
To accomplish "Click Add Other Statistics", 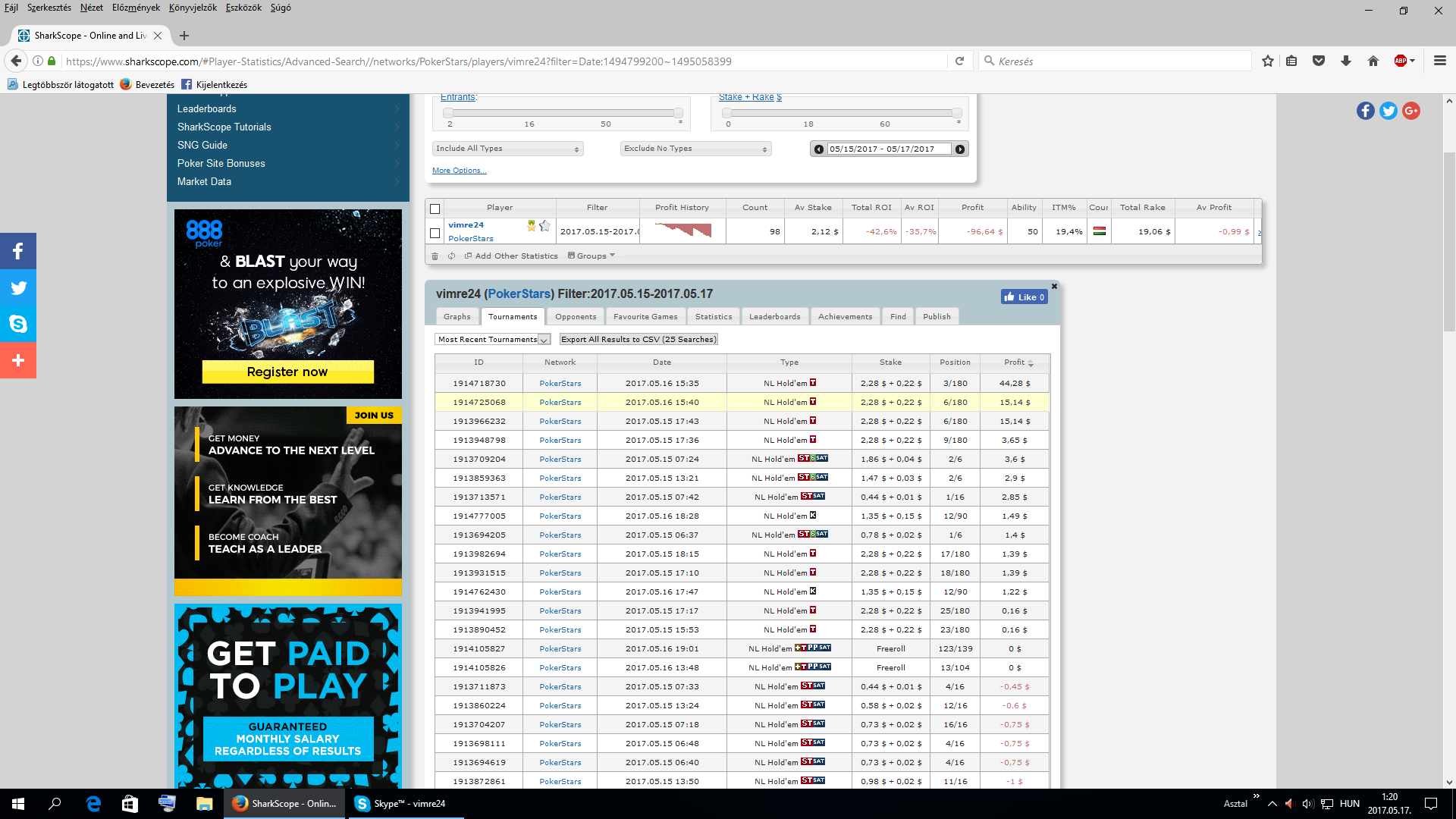I will click(512, 256).
